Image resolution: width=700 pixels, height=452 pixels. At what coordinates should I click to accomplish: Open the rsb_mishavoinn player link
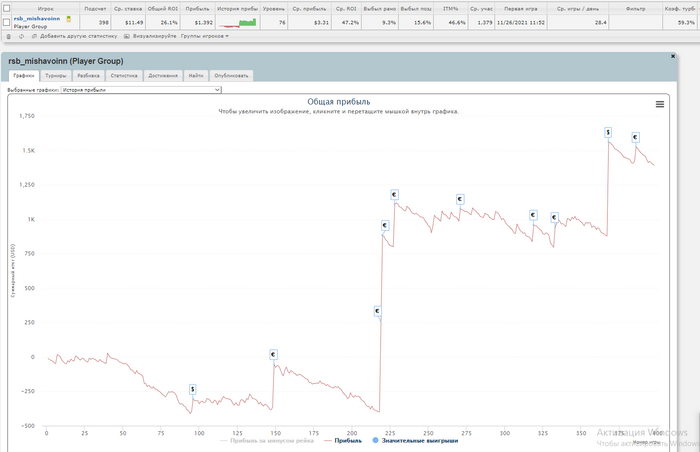[x=39, y=18]
